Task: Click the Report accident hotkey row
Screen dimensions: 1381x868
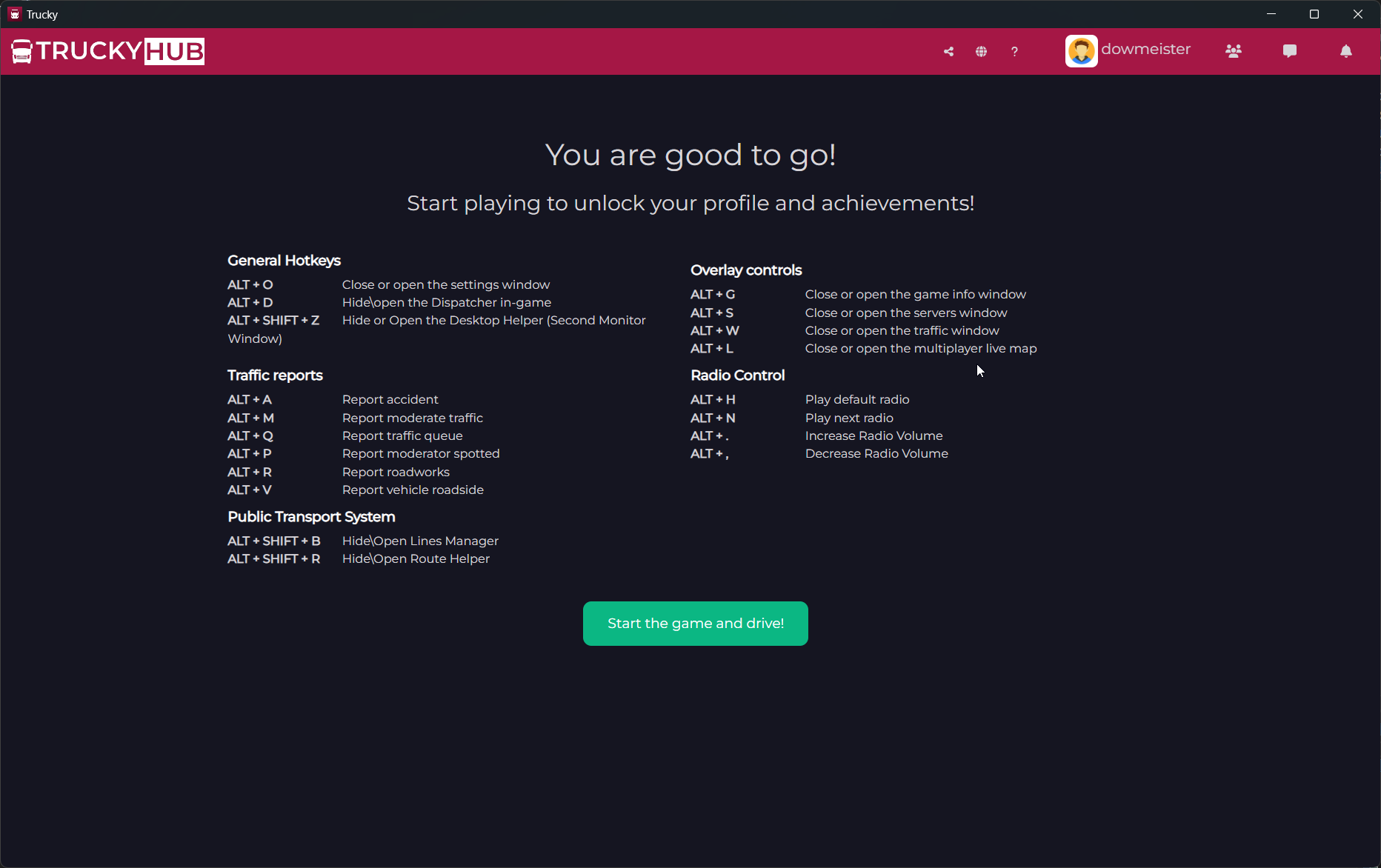Action: pos(390,399)
